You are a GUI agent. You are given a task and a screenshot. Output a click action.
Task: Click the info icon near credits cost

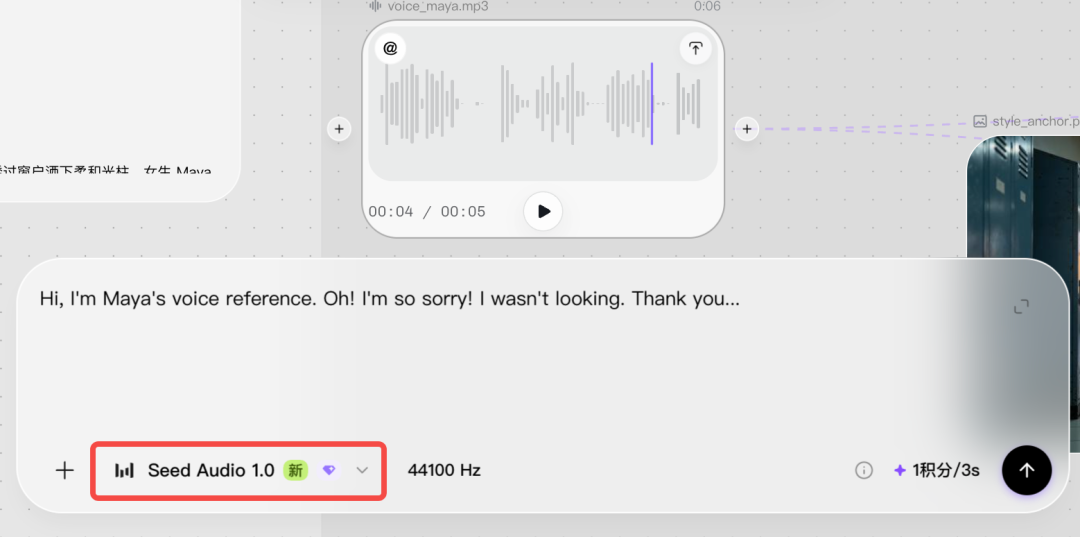864,470
